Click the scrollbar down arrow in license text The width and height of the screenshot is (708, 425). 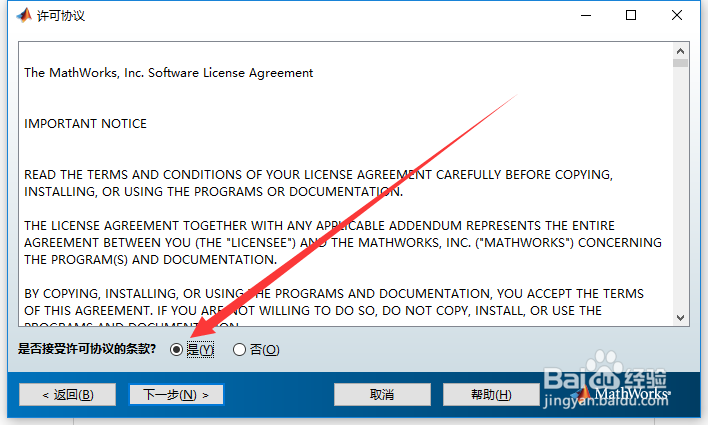(680, 318)
